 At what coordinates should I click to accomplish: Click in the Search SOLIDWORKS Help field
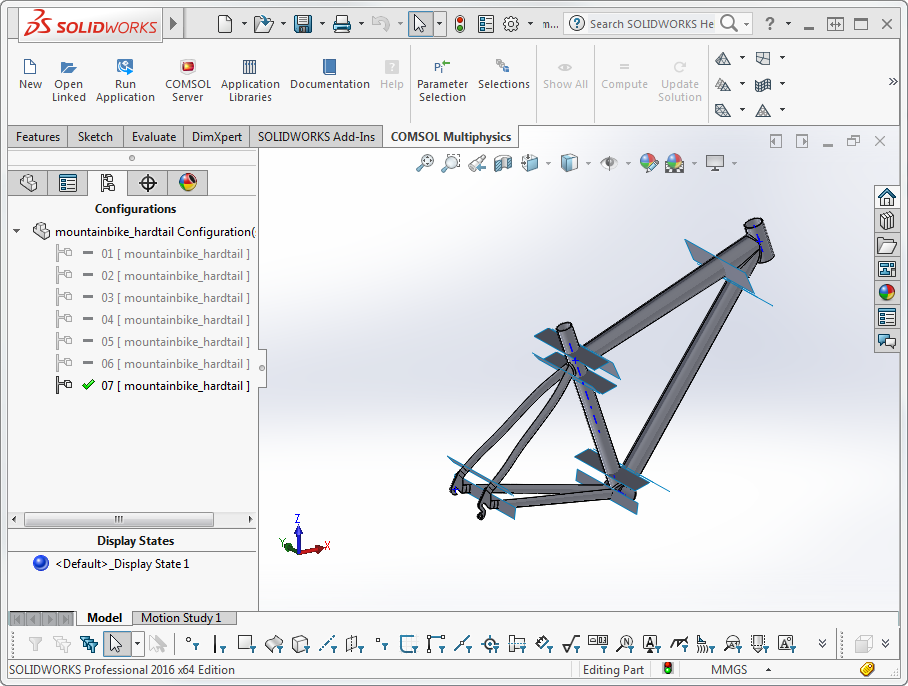coord(650,24)
